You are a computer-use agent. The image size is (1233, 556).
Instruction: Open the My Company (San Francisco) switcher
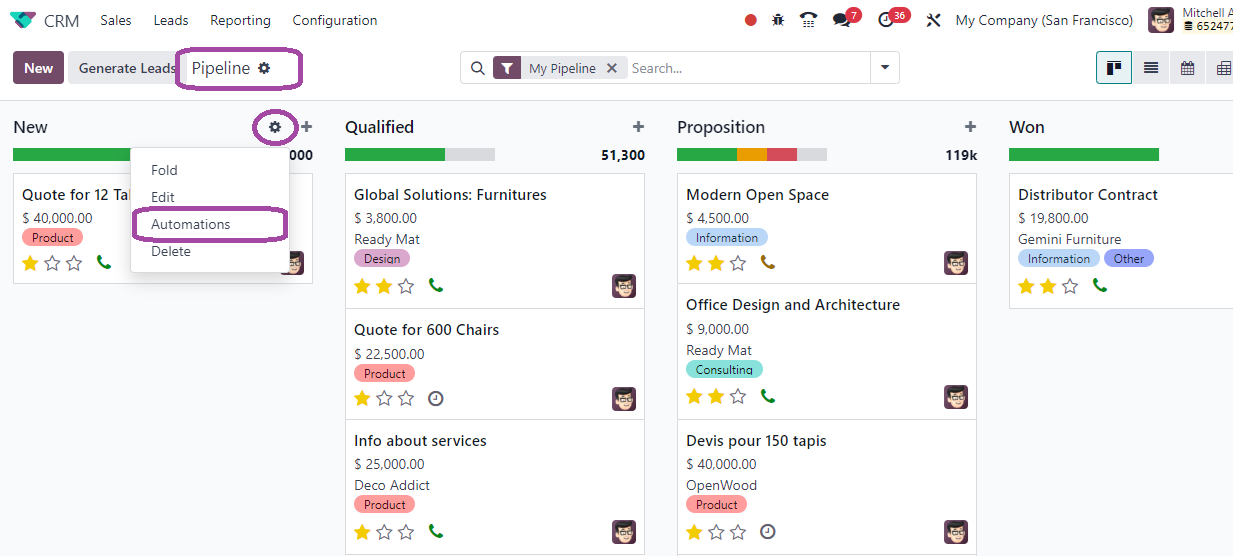click(1044, 20)
